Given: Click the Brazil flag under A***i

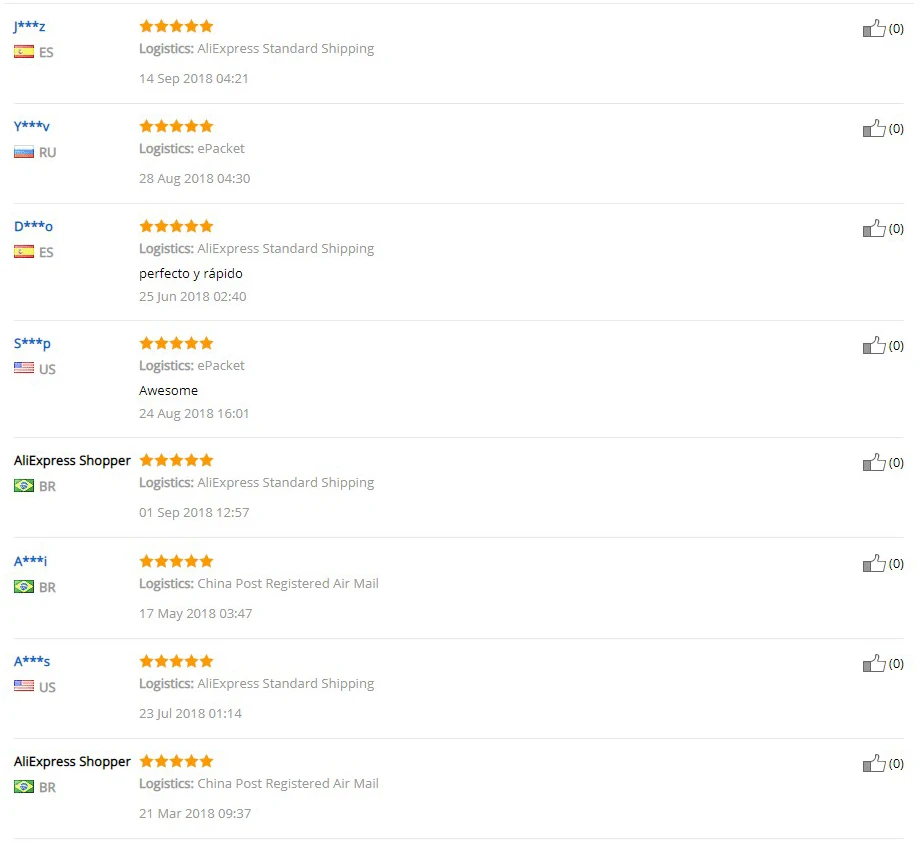Looking at the screenshot, I should [x=24, y=587].
